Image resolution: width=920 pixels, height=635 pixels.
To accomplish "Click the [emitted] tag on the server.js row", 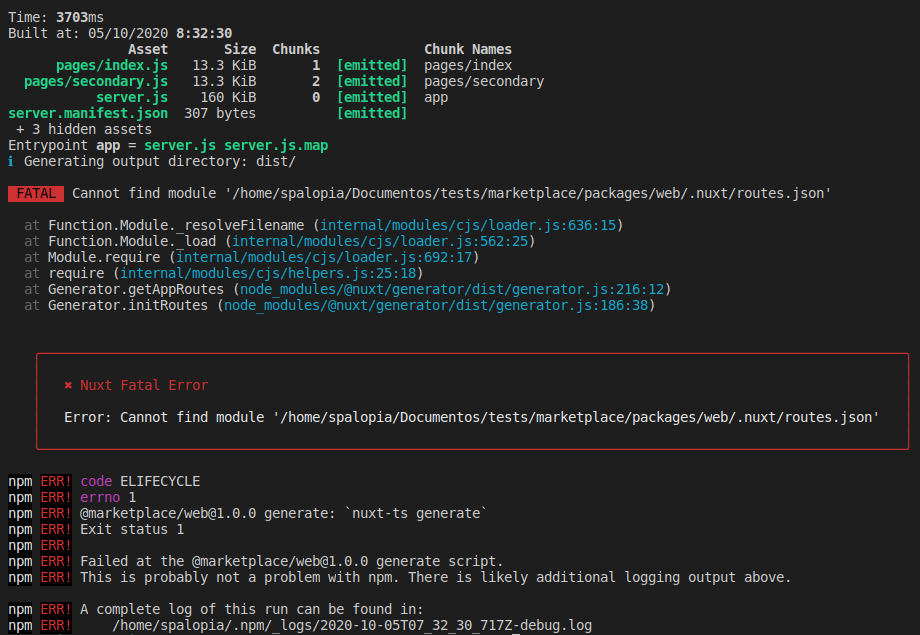I will [372, 97].
